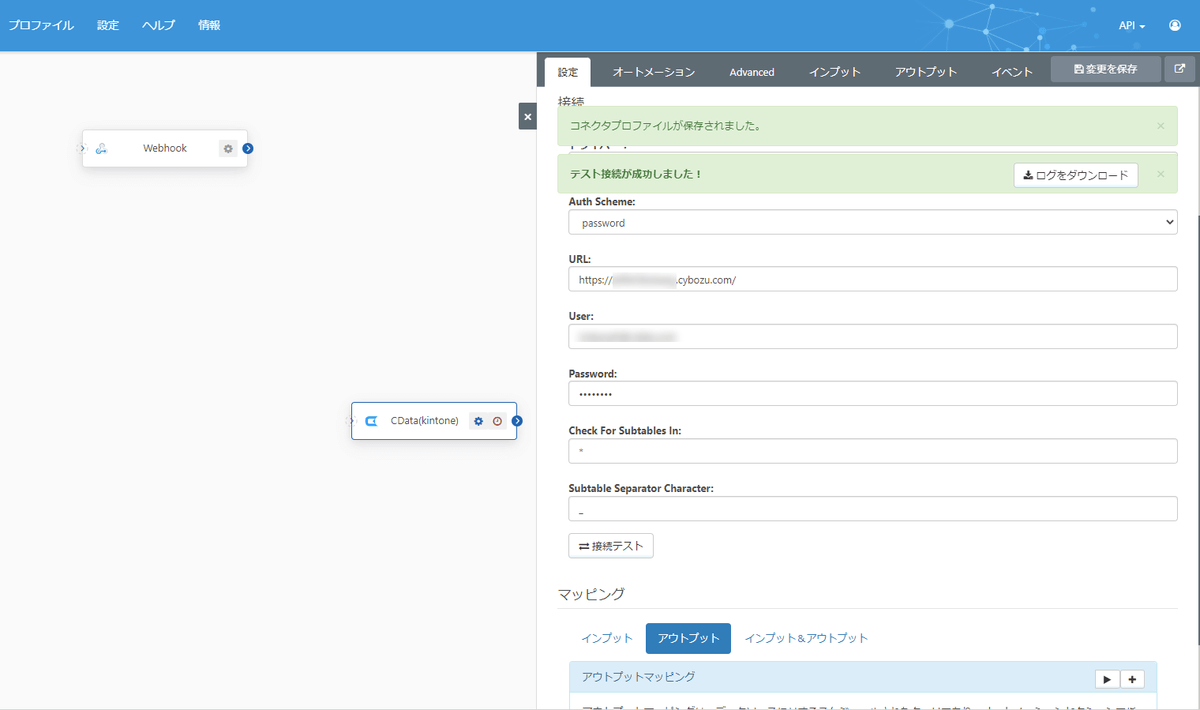Run the output mapping play button
The image size is (1200, 710).
[x=1106, y=679]
